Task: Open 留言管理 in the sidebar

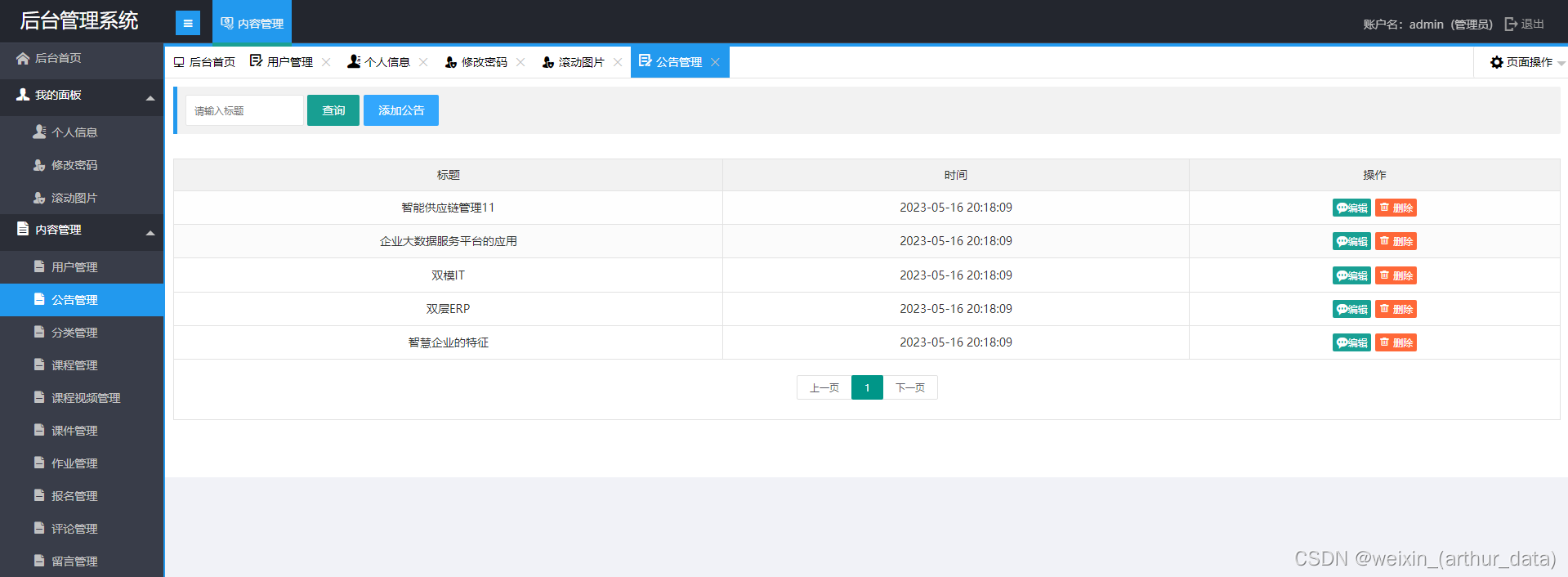Action: [82, 561]
